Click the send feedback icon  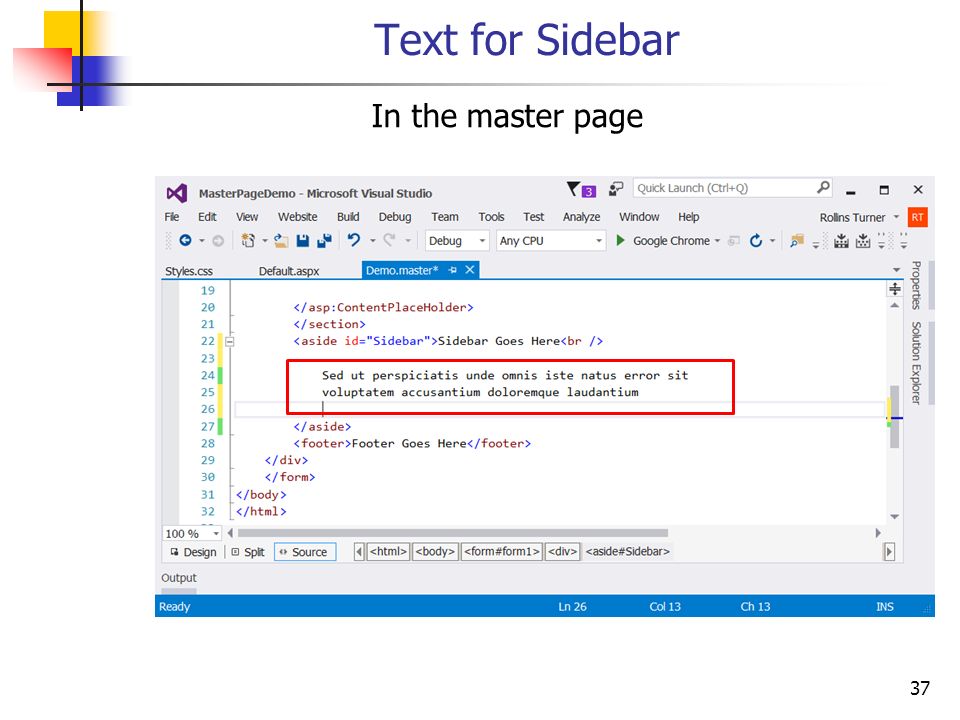coord(616,189)
